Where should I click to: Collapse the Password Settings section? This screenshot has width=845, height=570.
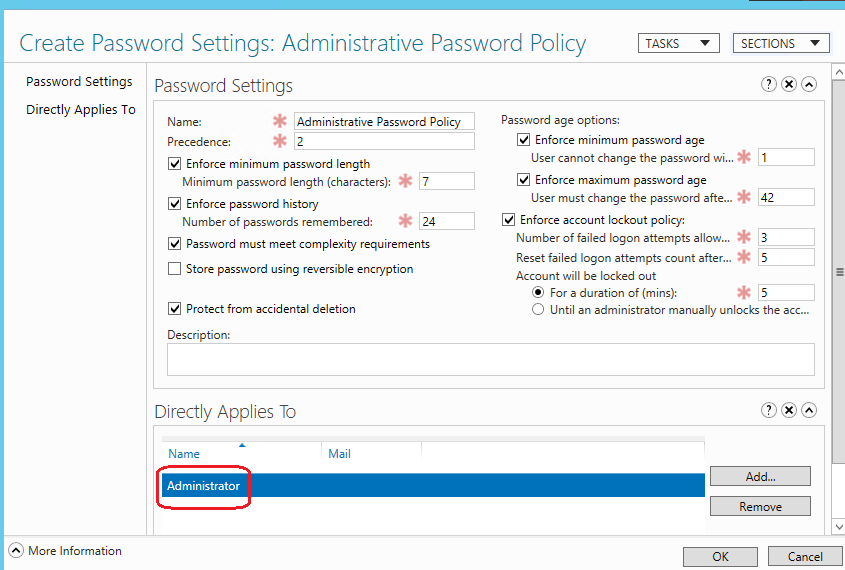pyautogui.click(x=809, y=85)
